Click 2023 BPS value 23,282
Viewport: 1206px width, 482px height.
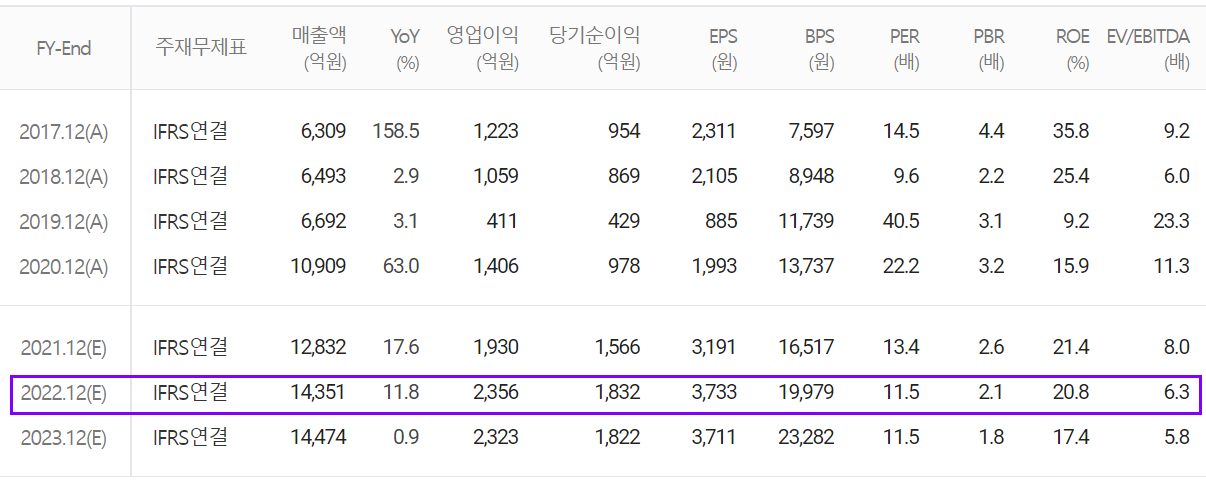pos(806,437)
